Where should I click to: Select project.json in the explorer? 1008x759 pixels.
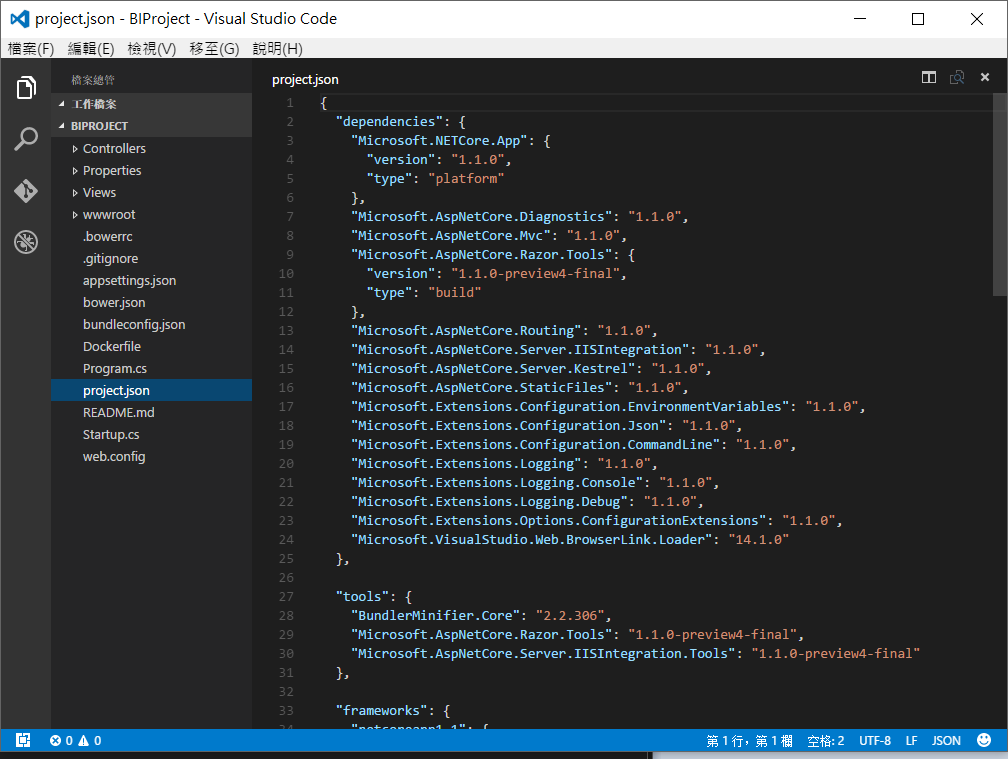tap(151, 390)
